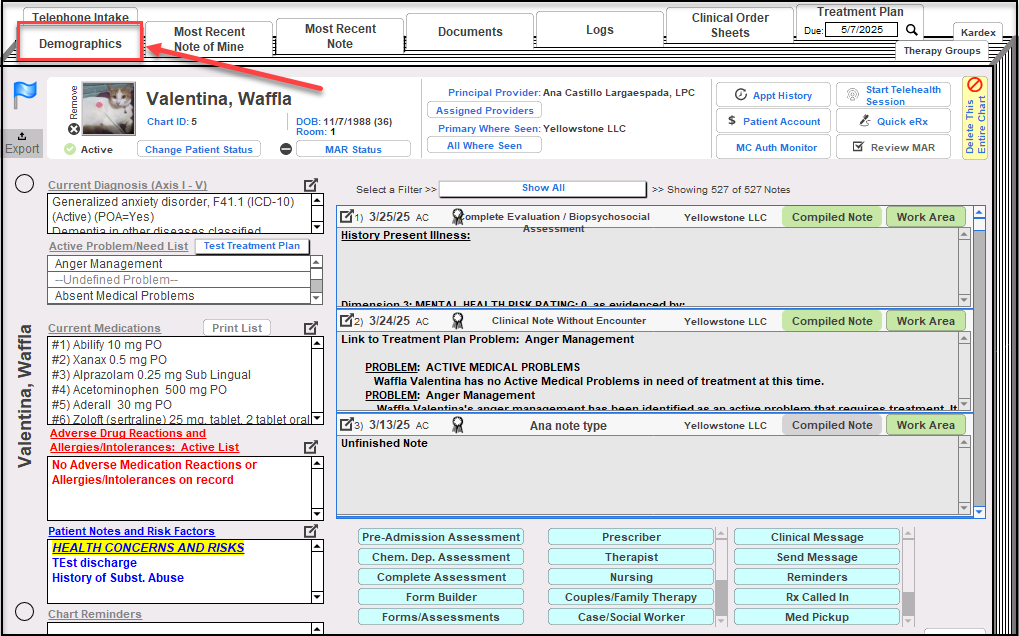Viewport: 1019px width, 636px height.
Task: Toggle the MAR Status minus indicator
Action: click(x=286, y=149)
